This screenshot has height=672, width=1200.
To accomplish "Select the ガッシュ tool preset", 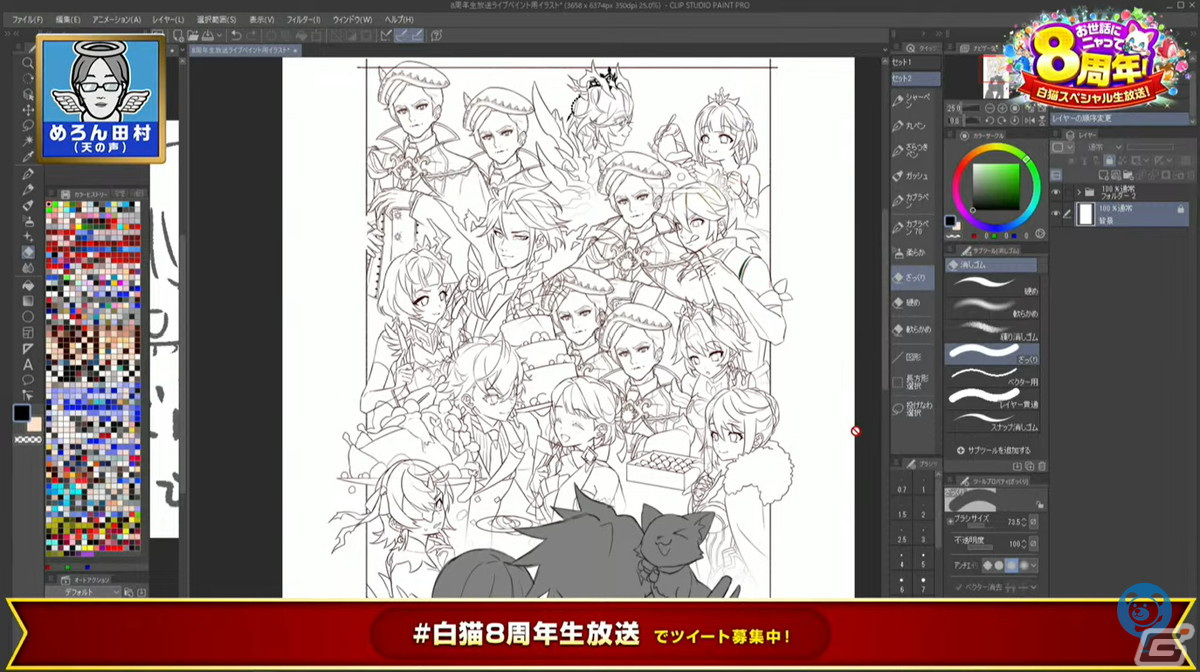I will 912,176.
